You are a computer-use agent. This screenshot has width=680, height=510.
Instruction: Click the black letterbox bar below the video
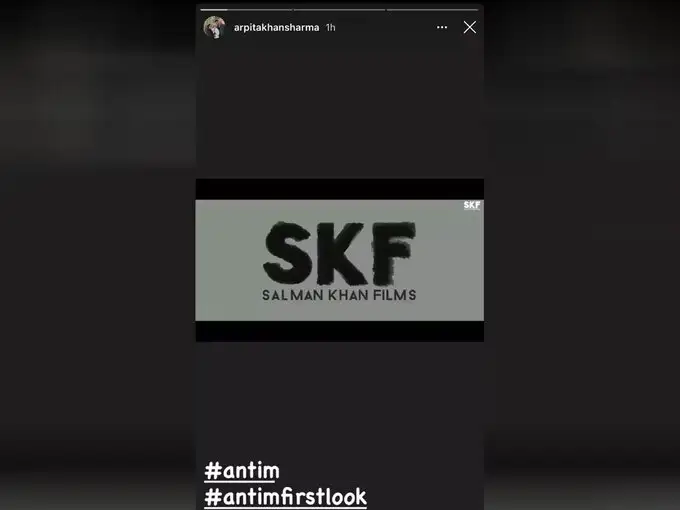(340, 331)
